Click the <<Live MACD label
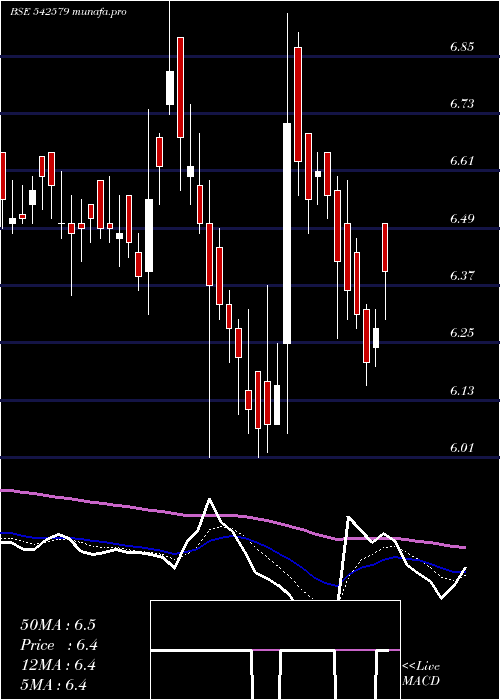 (421, 674)
